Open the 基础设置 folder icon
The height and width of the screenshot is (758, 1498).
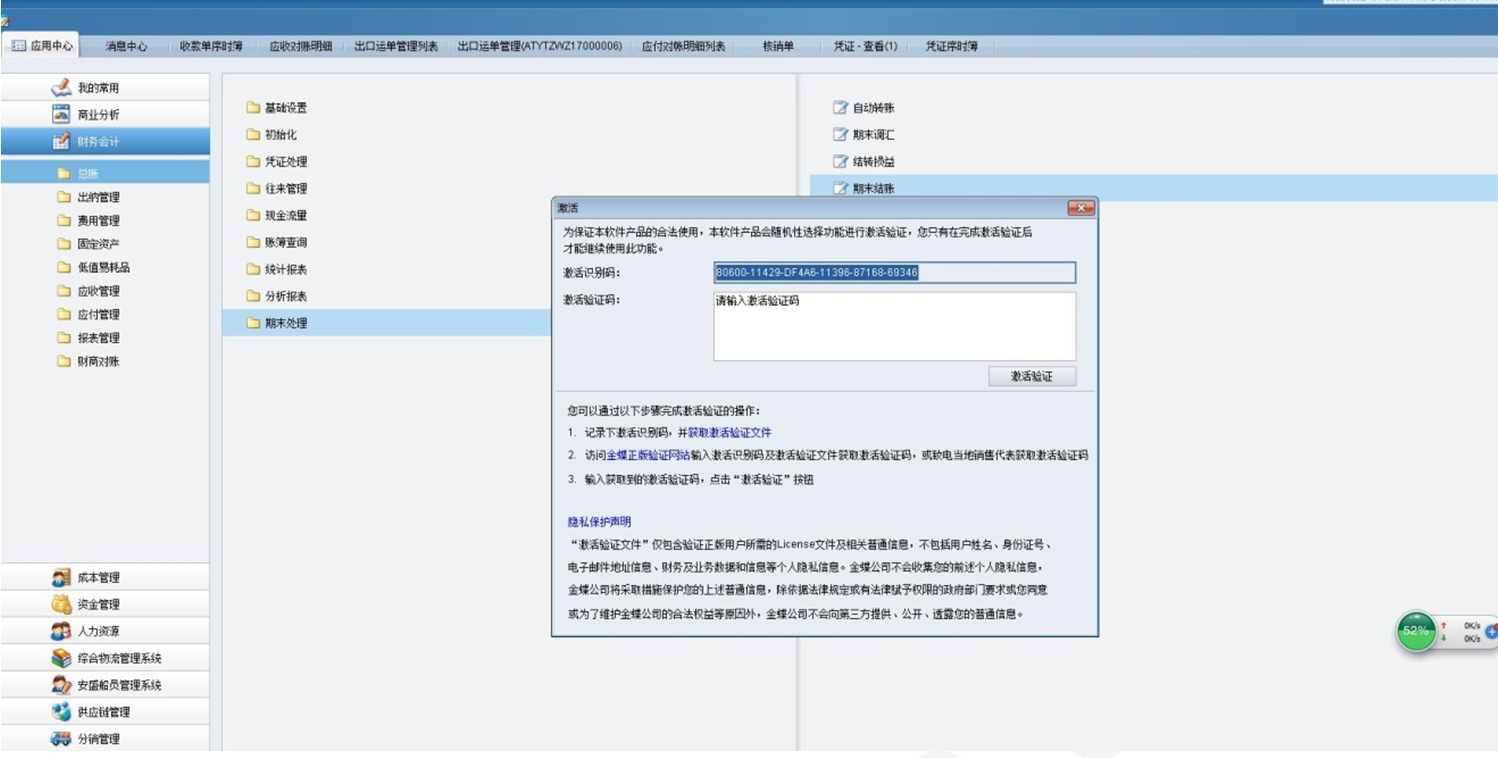(x=253, y=108)
